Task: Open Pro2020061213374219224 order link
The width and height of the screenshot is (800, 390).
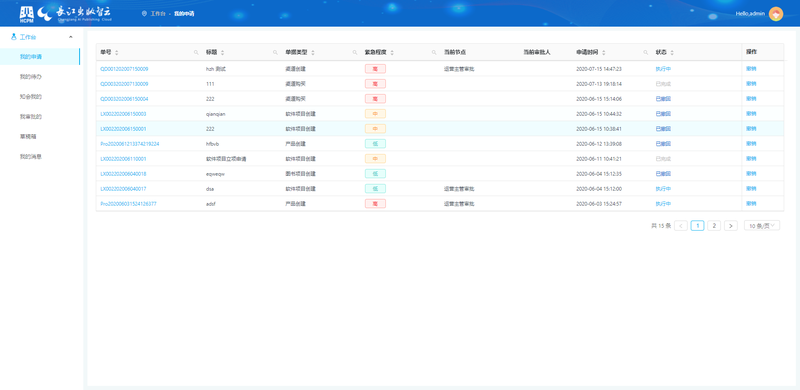Action: click(x=130, y=144)
